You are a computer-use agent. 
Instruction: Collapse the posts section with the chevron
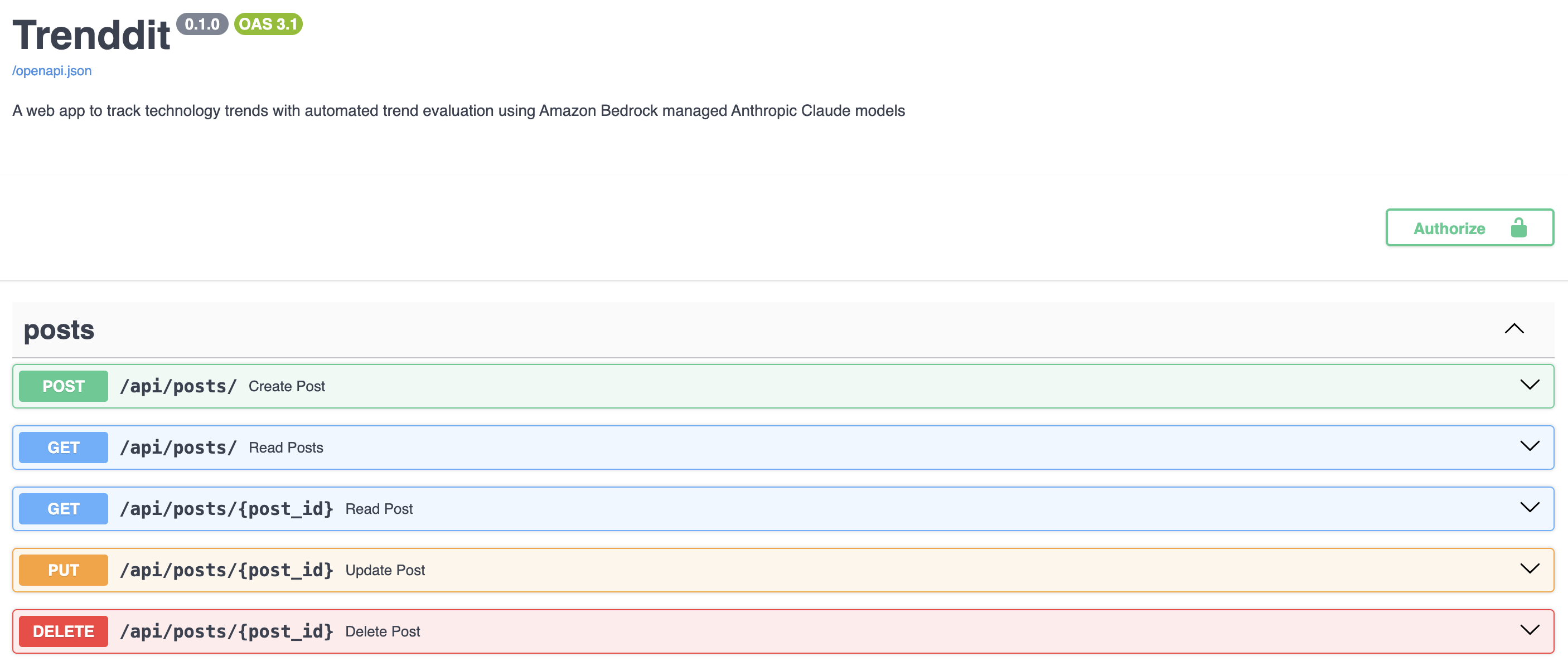pos(1514,329)
